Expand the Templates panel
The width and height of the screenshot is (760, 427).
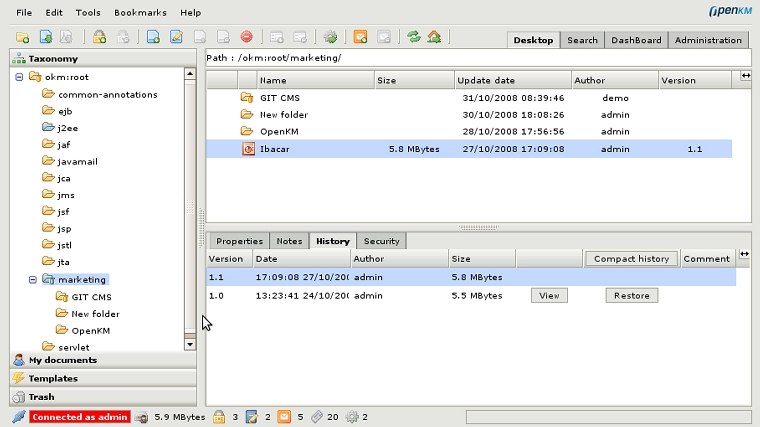pos(103,379)
